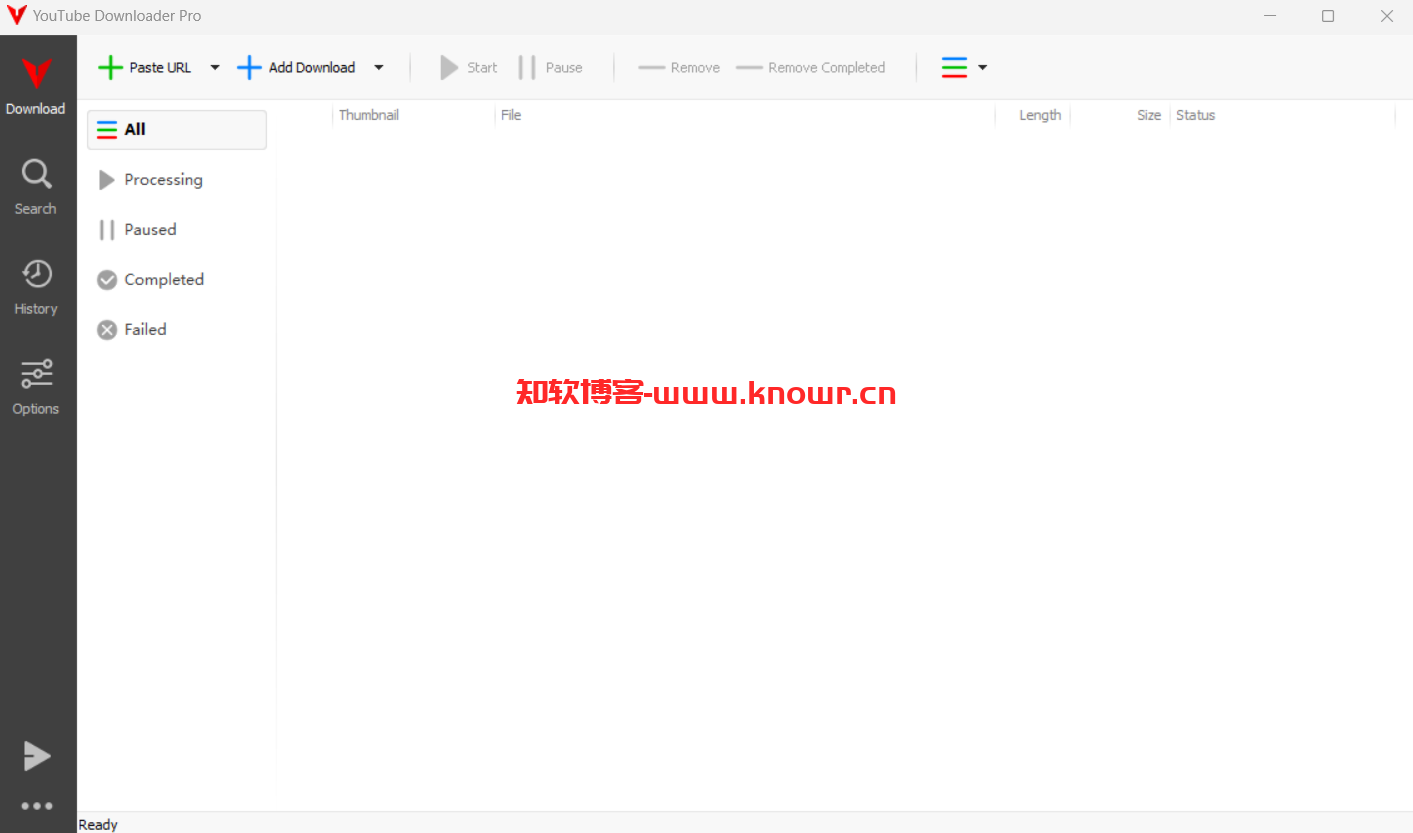
Task: Click the Start toolbar button
Action: (x=469, y=67)
